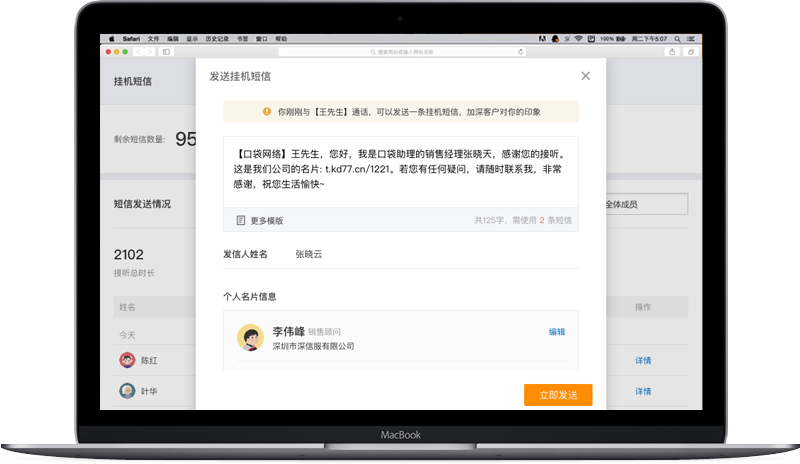Click 叶华's avatar in the list
This screenshot has width=800, height=464.
[127, 391]
